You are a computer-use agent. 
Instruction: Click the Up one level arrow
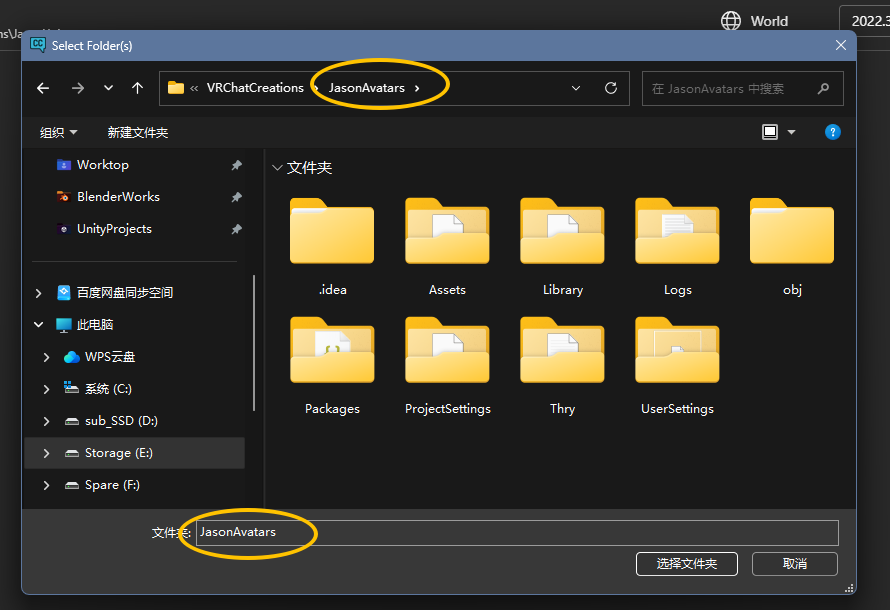pyautogui.click(x=137, y=88)
